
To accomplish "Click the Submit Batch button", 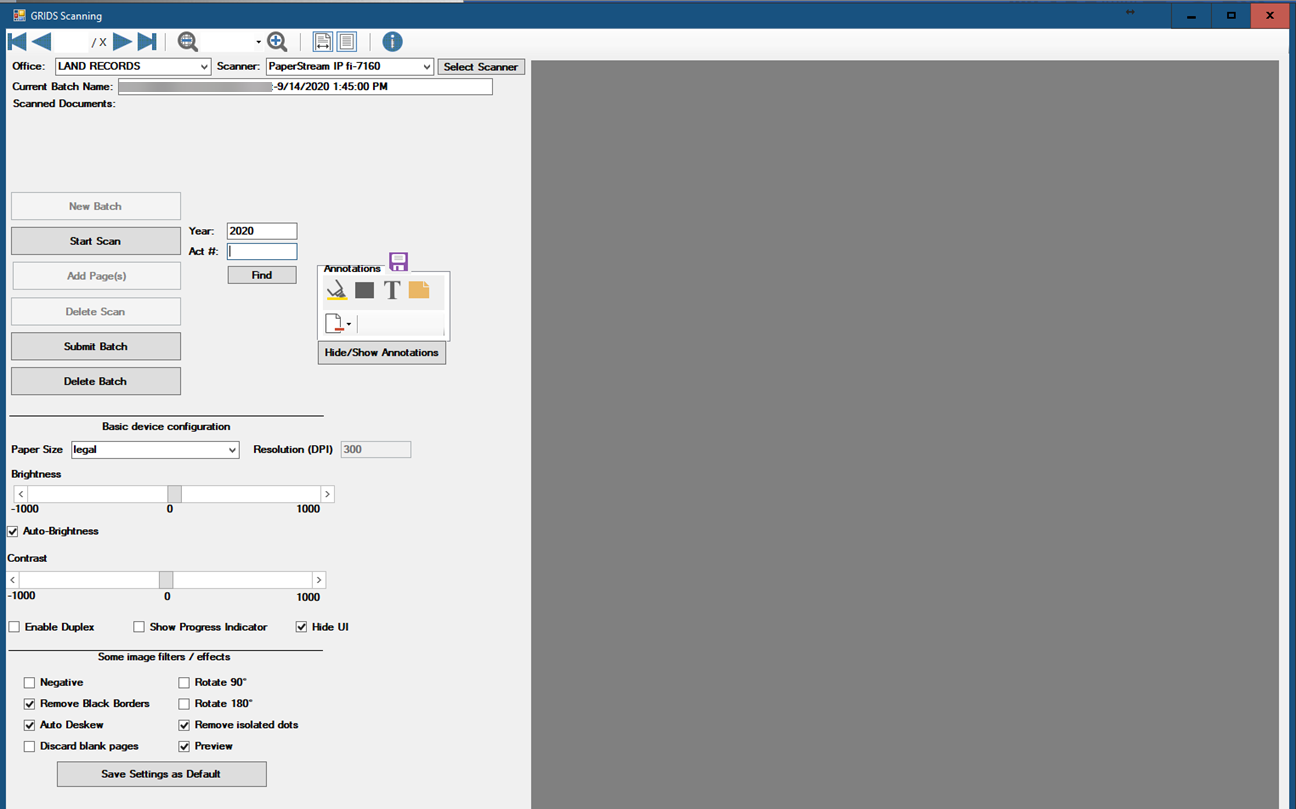I will pyautogui.click(x=95, y=346).
